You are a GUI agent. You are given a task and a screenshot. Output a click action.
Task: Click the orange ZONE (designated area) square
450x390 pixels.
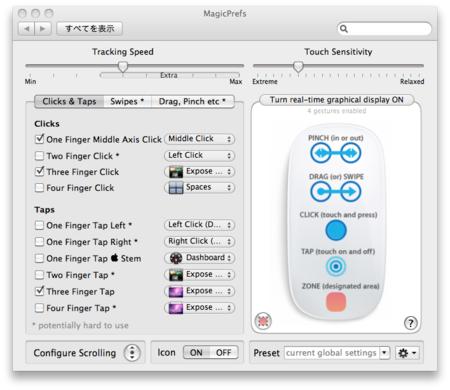336,302
